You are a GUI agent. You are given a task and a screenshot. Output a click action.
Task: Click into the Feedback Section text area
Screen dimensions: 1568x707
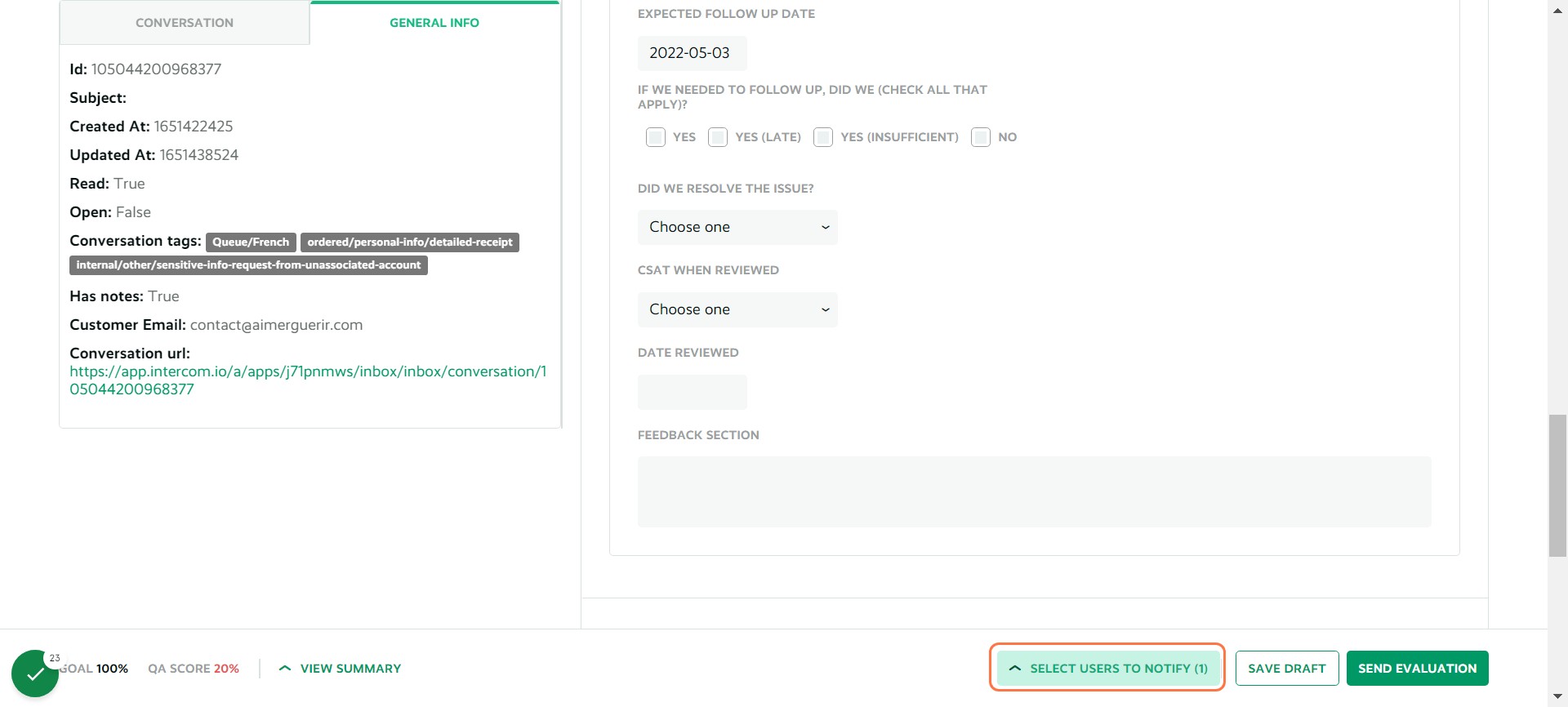[x=1035, y=491]
